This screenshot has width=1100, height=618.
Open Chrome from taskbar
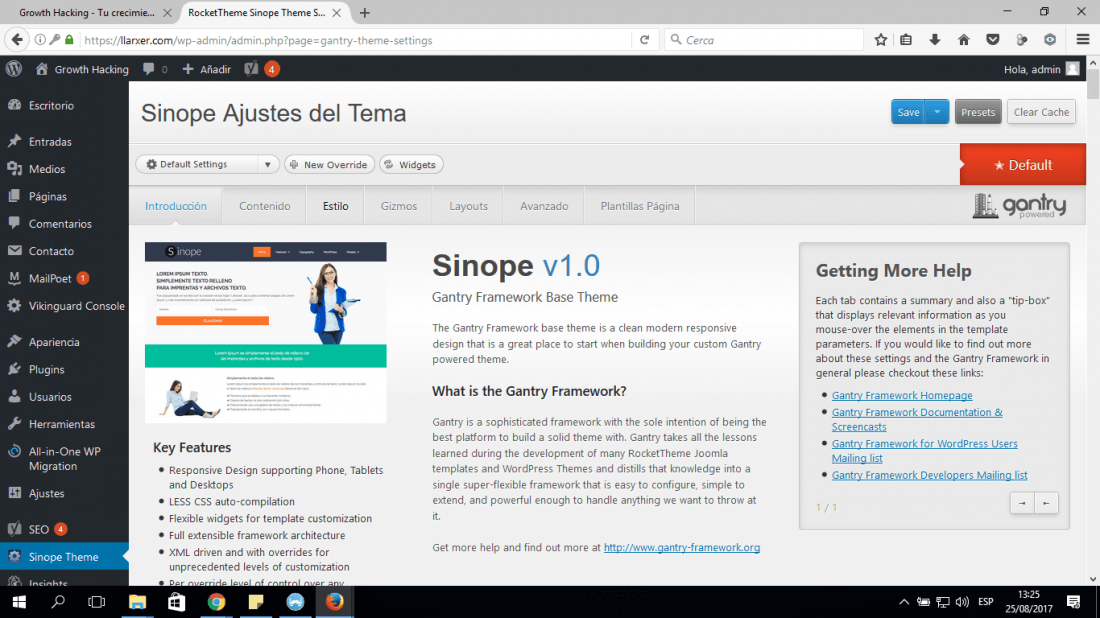tap(216, 602)
